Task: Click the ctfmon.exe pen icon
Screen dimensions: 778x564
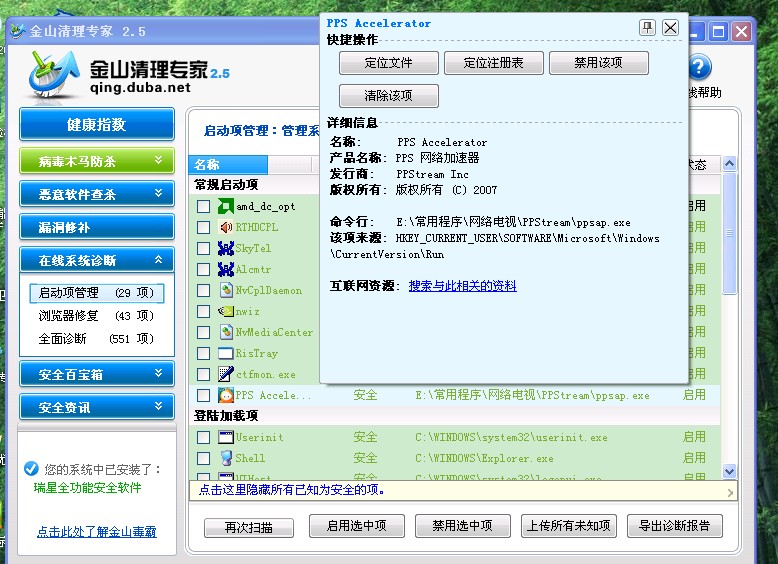Action: pyautogui.click(x=226, y=374)
